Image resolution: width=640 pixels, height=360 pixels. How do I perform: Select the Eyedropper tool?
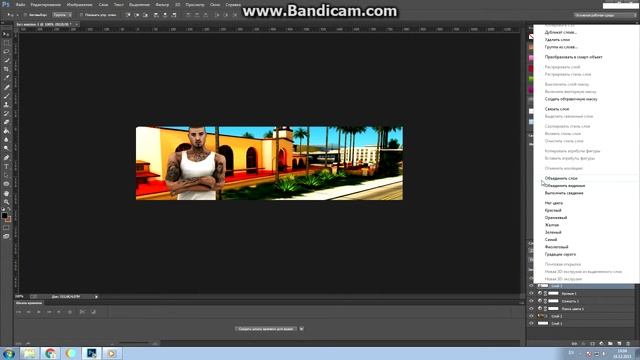tap(6, 78)
